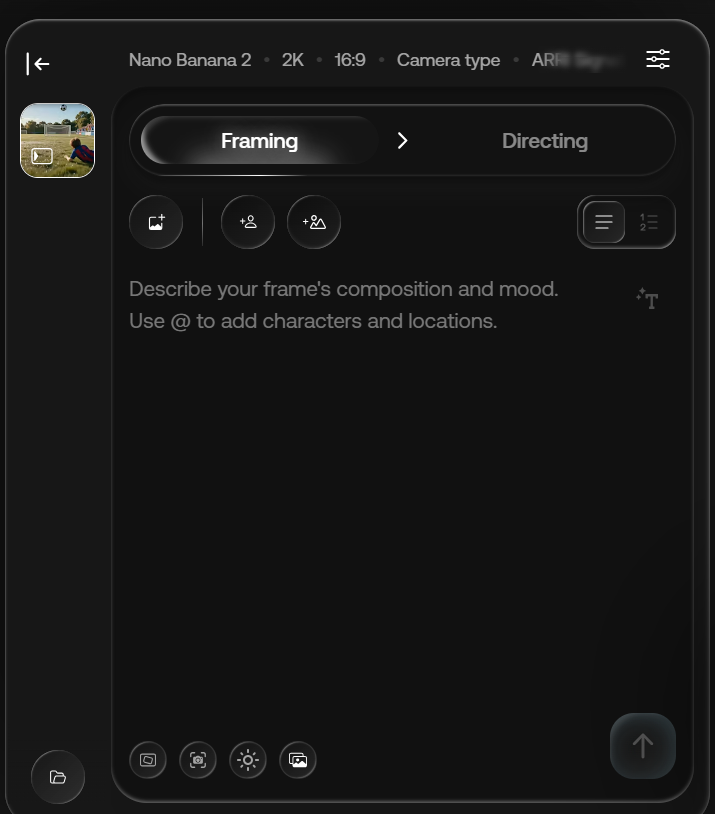Open the settings sliders icon
715x814 pixels.
[657, 59]
